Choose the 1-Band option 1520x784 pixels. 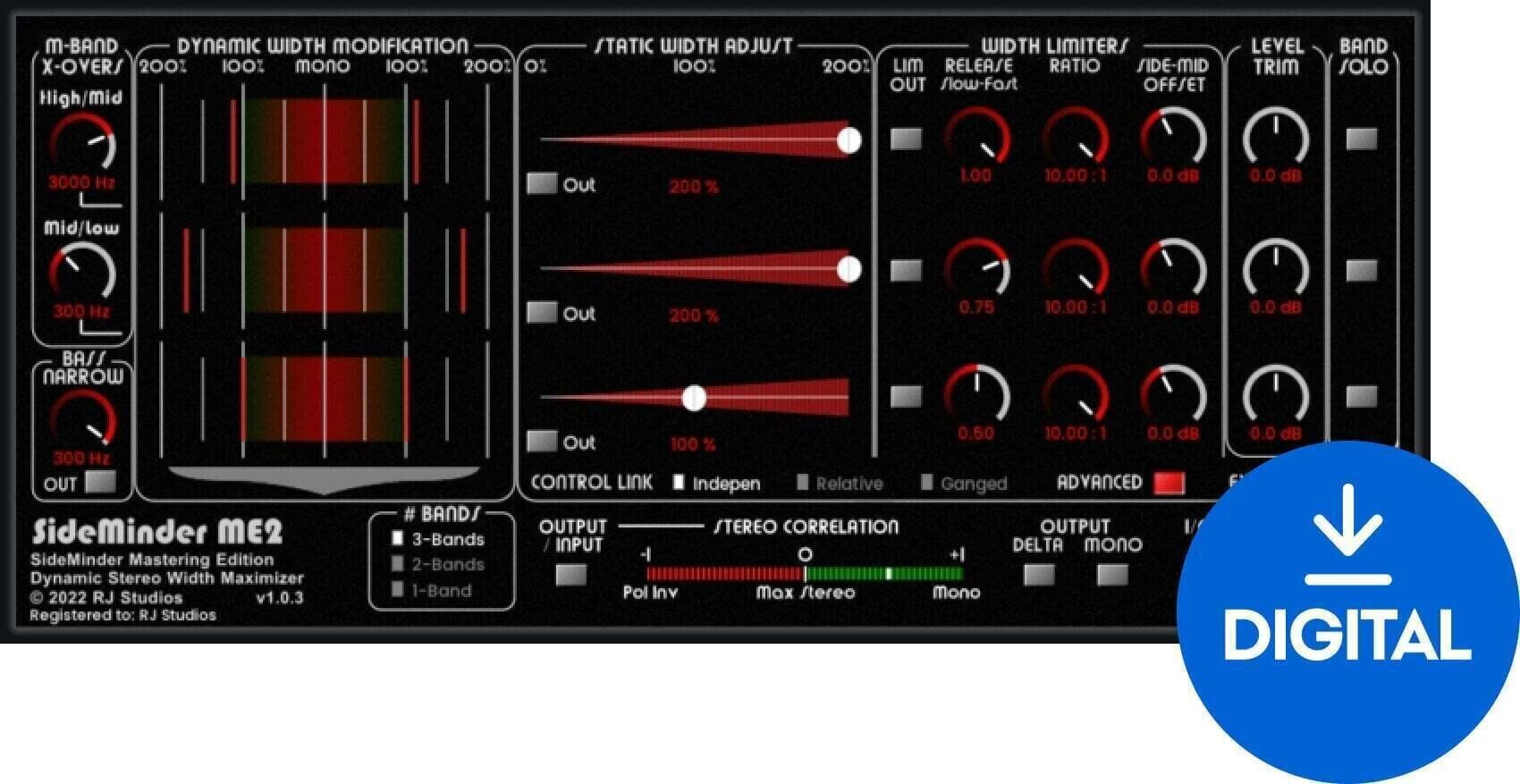pyautogui.click(x=432, y=590)
